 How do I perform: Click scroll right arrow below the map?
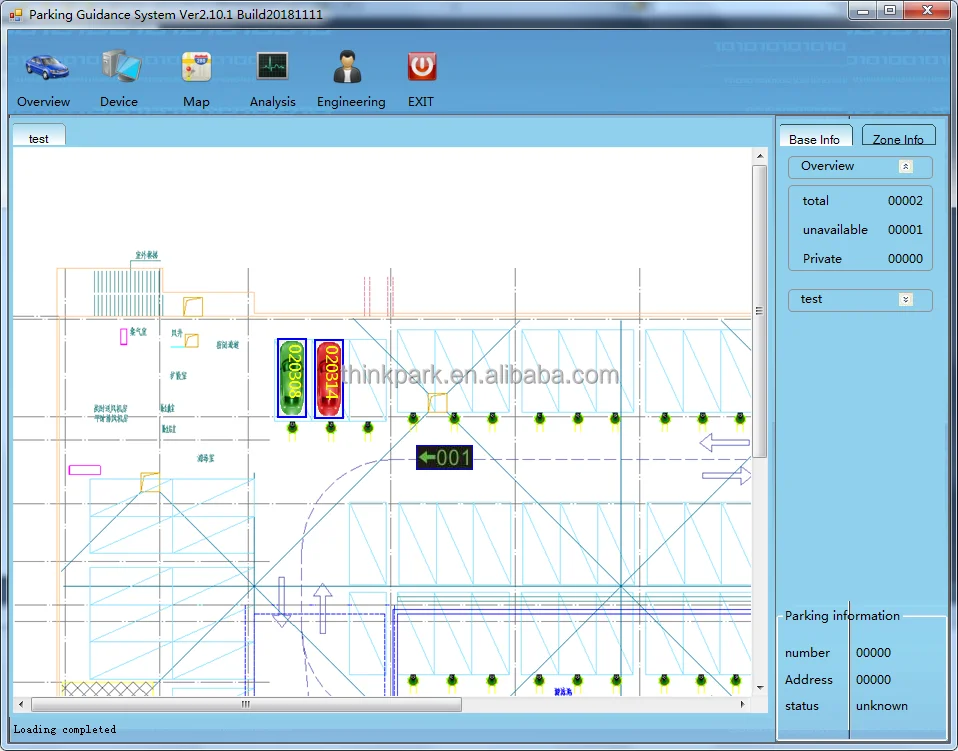pos(744,705)
